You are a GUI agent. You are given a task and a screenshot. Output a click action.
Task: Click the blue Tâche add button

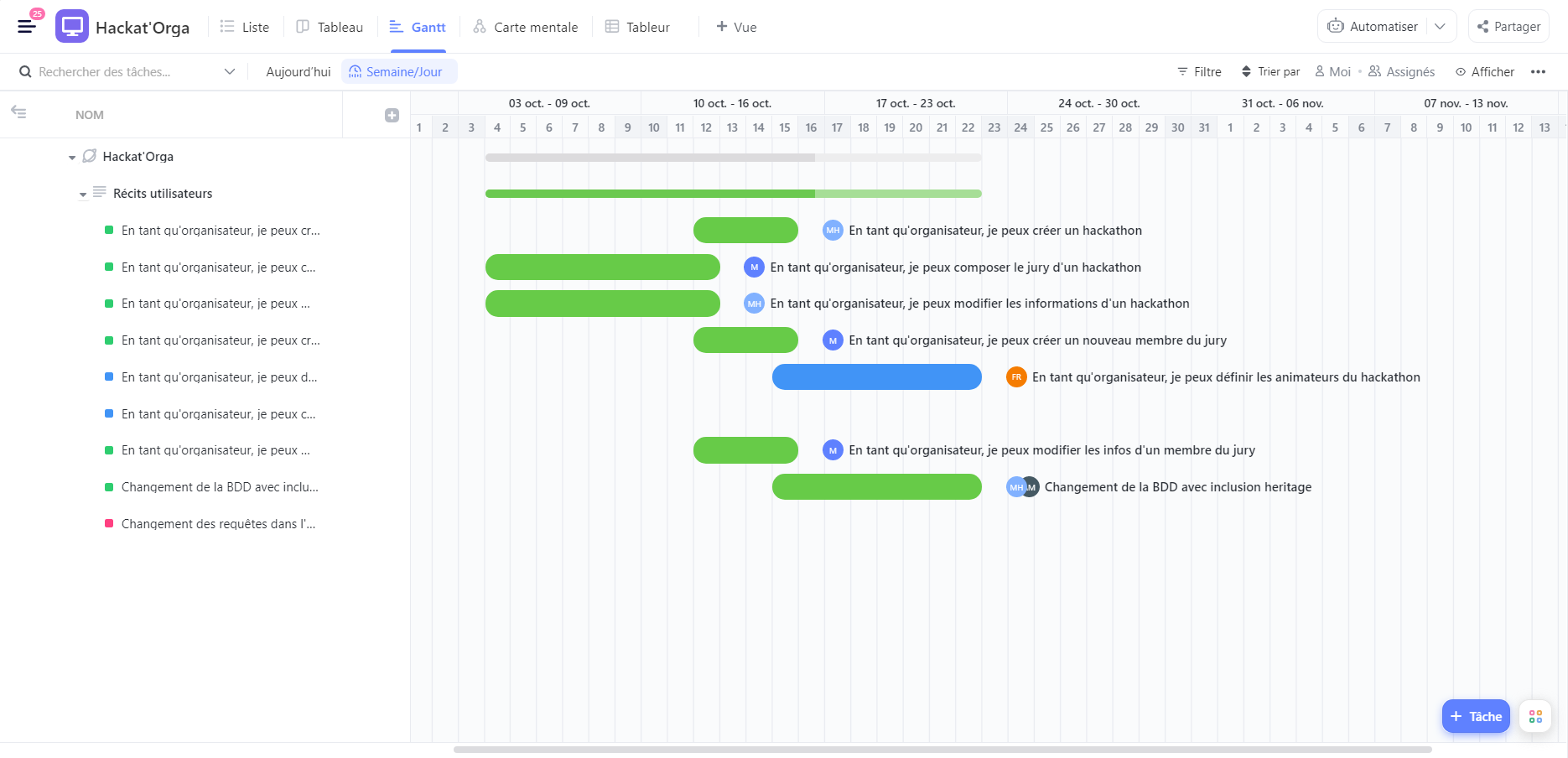click(x=1476, y=717)
